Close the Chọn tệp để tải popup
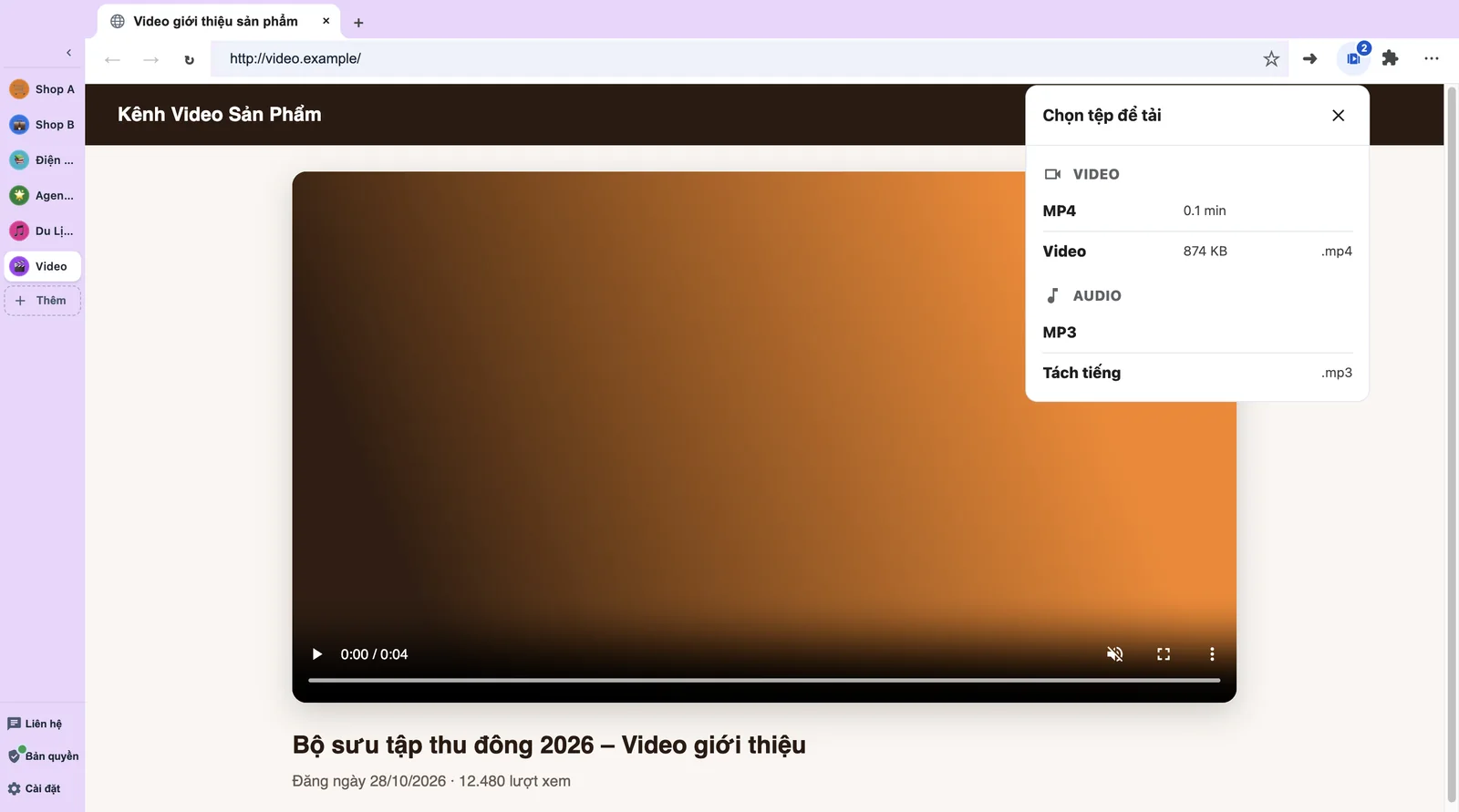 click(1338, 116)
